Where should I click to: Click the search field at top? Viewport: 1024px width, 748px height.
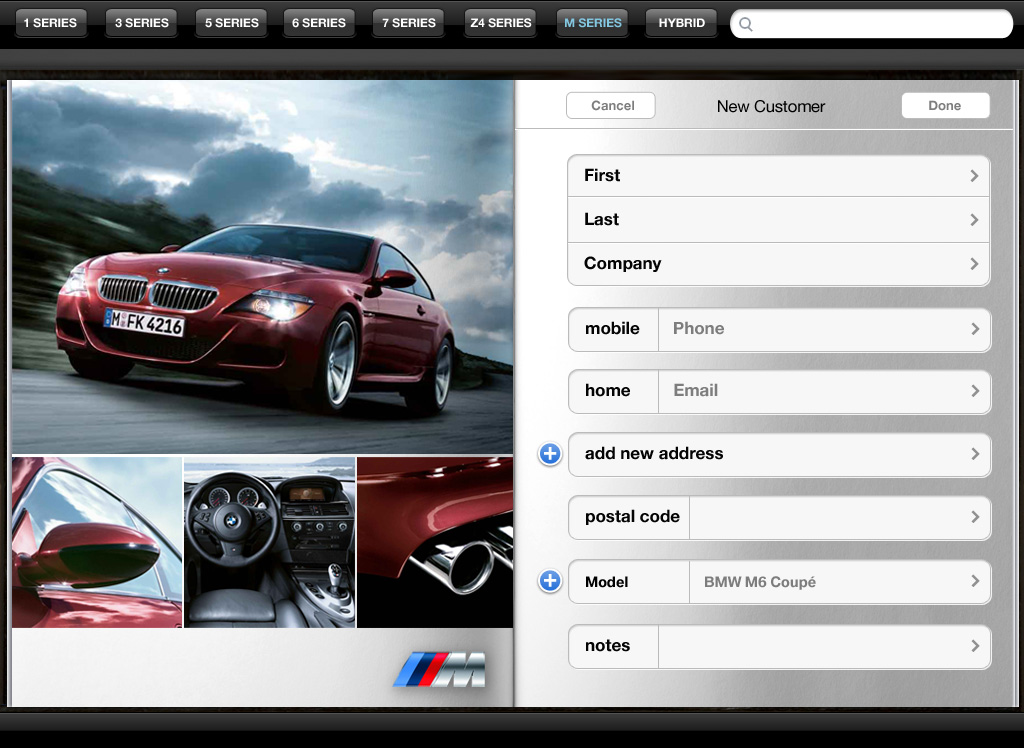(x=871, y=24)
